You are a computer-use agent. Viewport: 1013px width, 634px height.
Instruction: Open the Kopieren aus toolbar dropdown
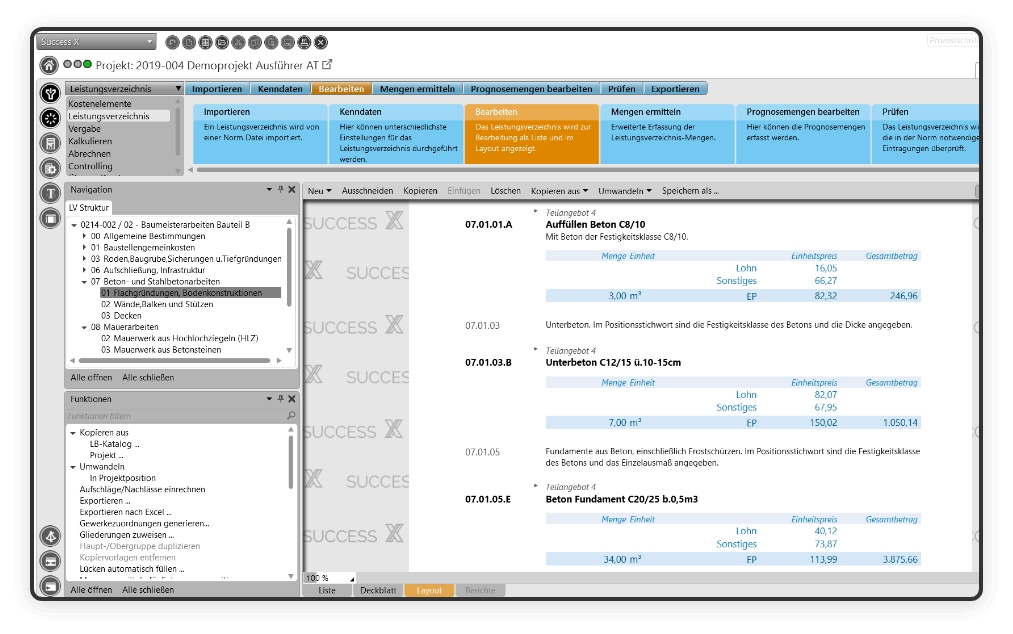[559, 191]
